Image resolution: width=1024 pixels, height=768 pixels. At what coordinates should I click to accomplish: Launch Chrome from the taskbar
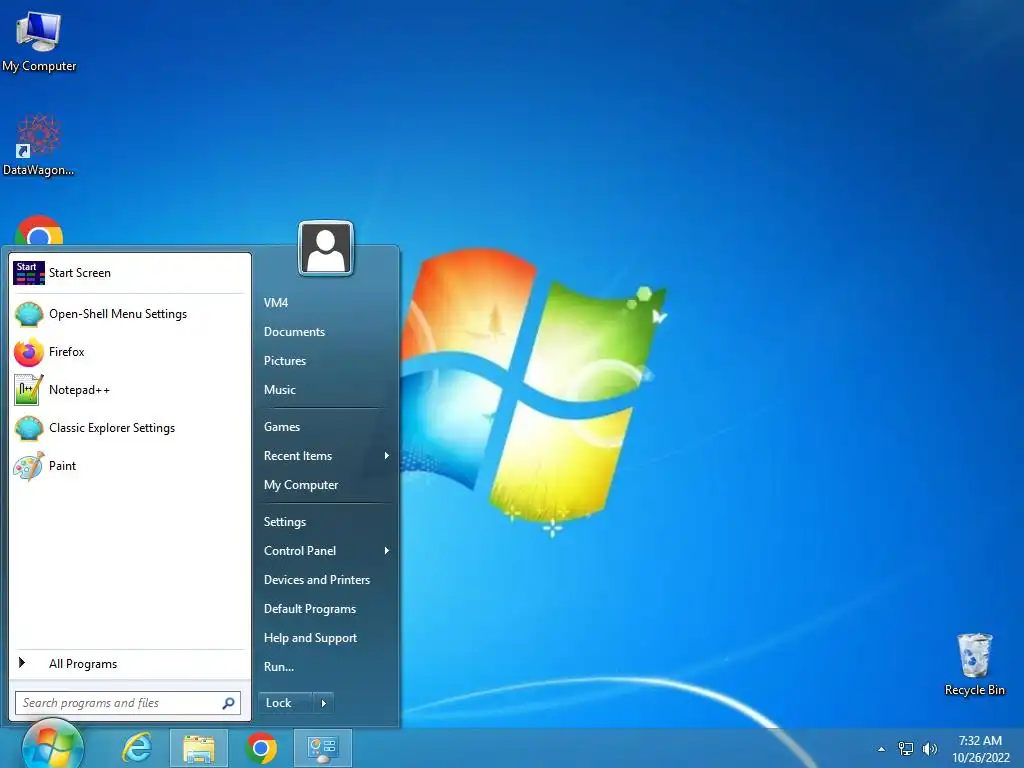261,748
